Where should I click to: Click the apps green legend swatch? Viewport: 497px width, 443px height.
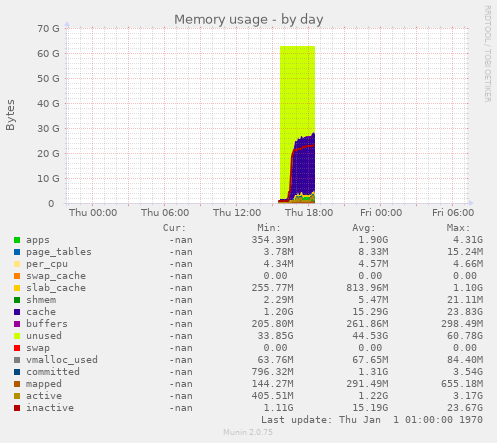coord(17,240)
